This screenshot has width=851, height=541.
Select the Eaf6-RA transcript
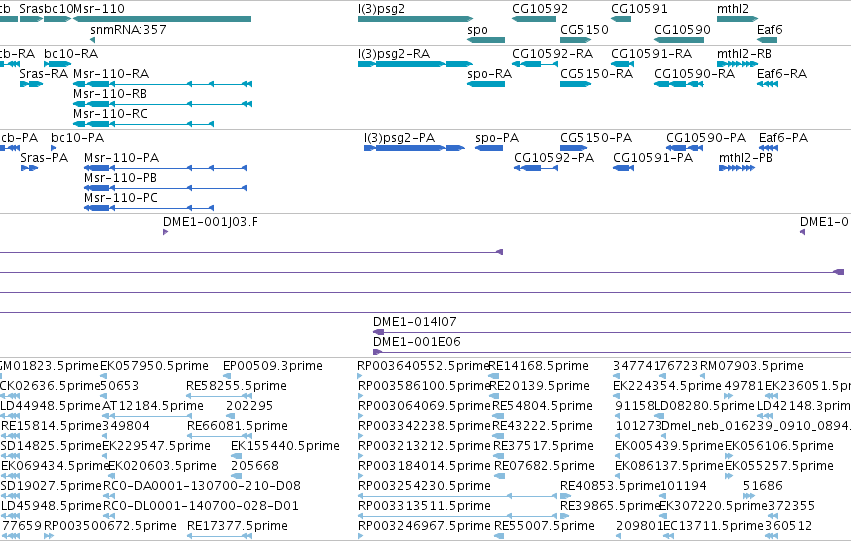(x=767, y=84)
